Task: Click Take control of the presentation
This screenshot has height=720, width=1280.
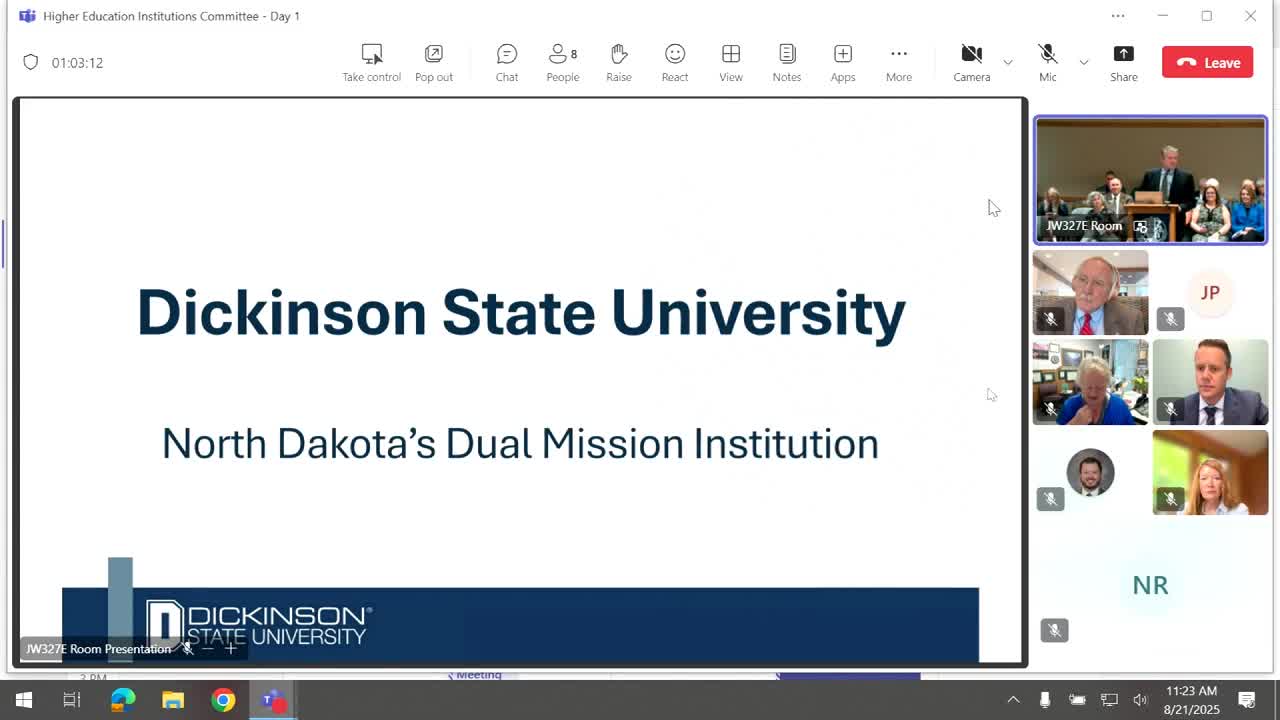Action: click(x=371, y=63)
